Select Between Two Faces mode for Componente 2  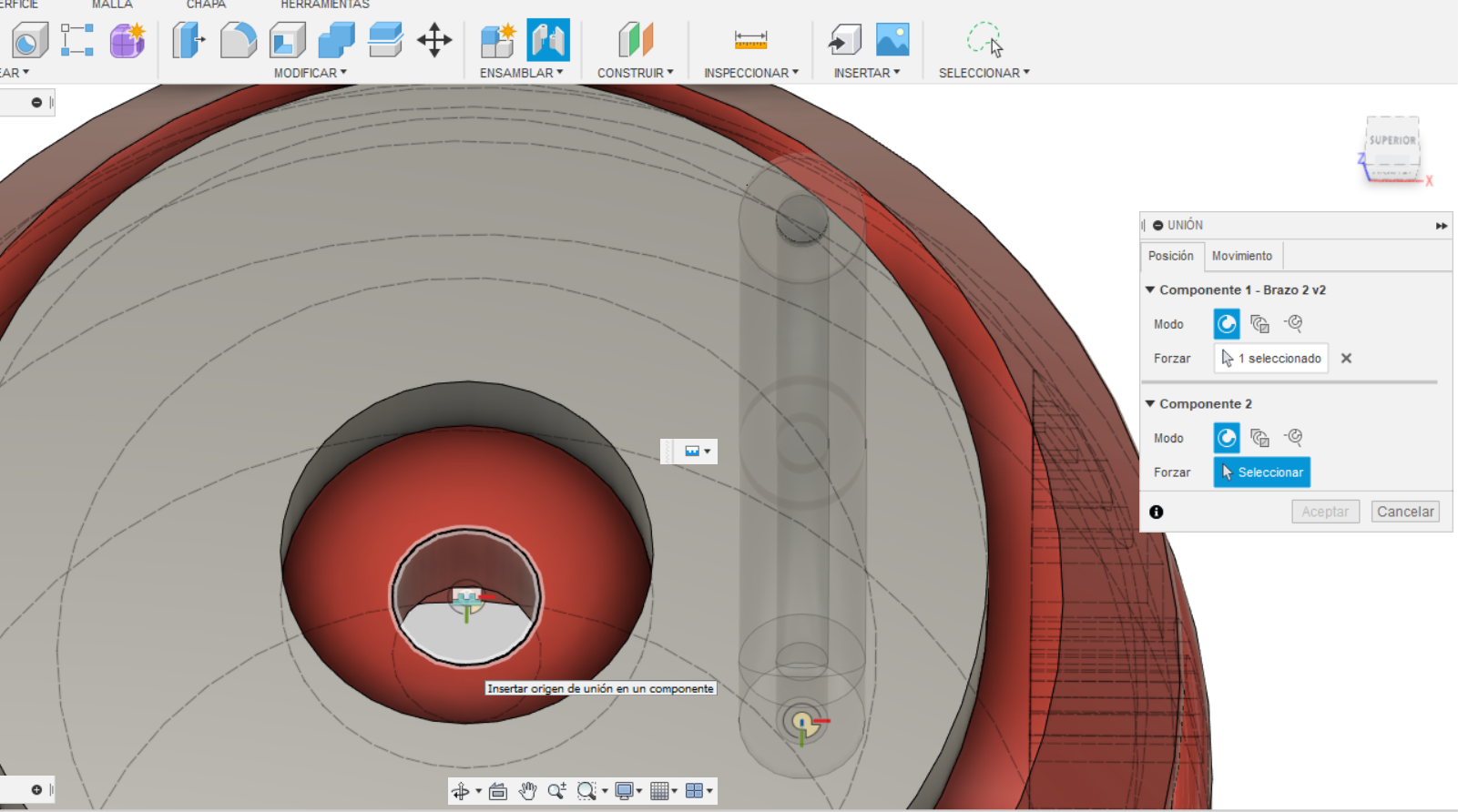[1260, 438]
